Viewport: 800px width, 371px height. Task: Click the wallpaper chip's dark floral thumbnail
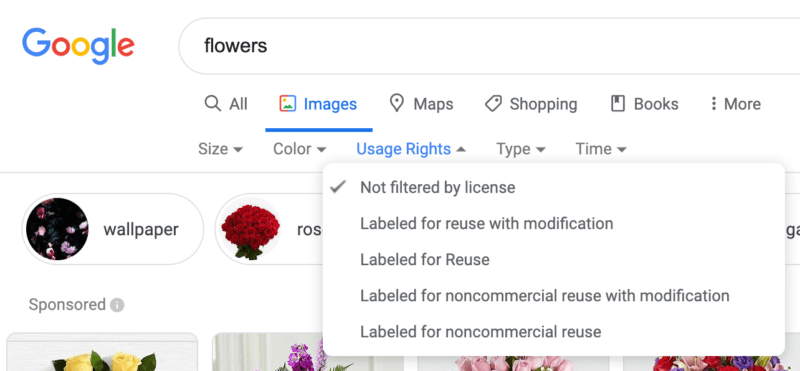tap(57, 229)
